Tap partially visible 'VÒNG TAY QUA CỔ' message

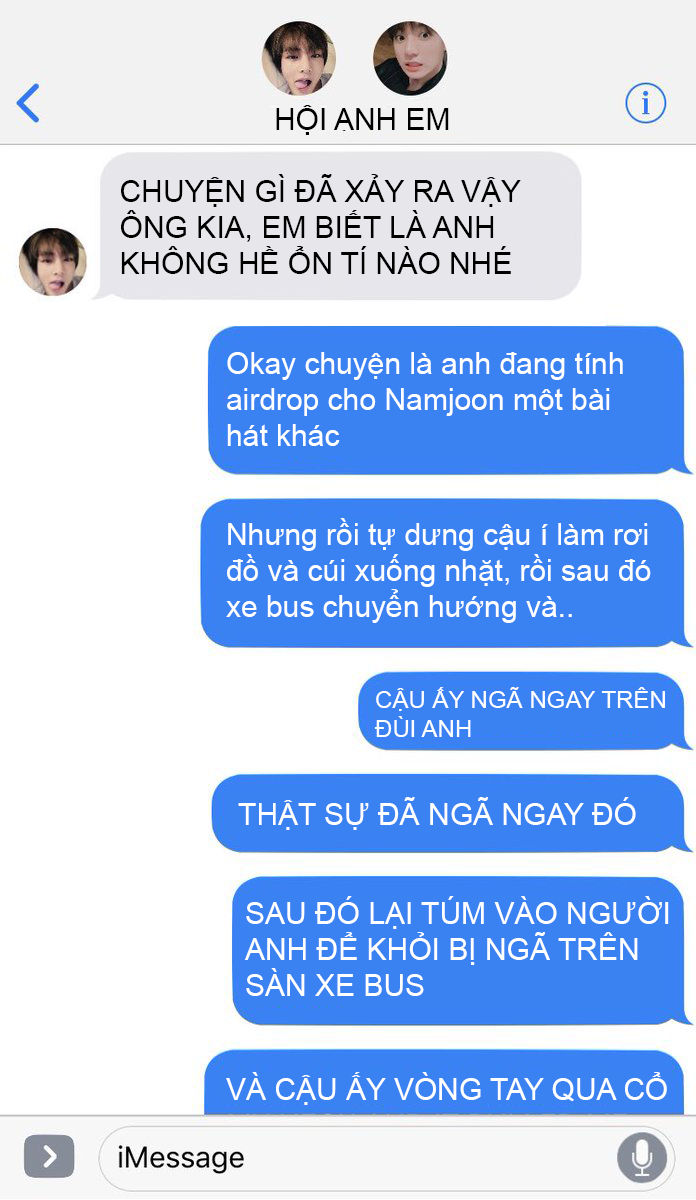[x=445, y=1082]
